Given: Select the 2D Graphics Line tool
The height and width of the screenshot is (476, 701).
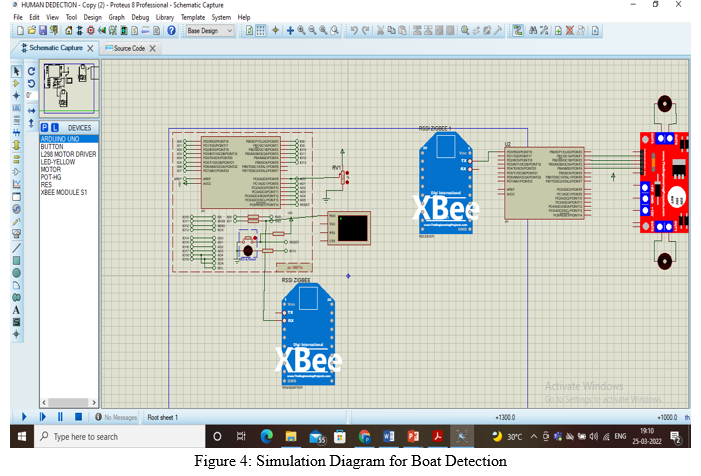Looking at the screenshot, I should [16, 247].
